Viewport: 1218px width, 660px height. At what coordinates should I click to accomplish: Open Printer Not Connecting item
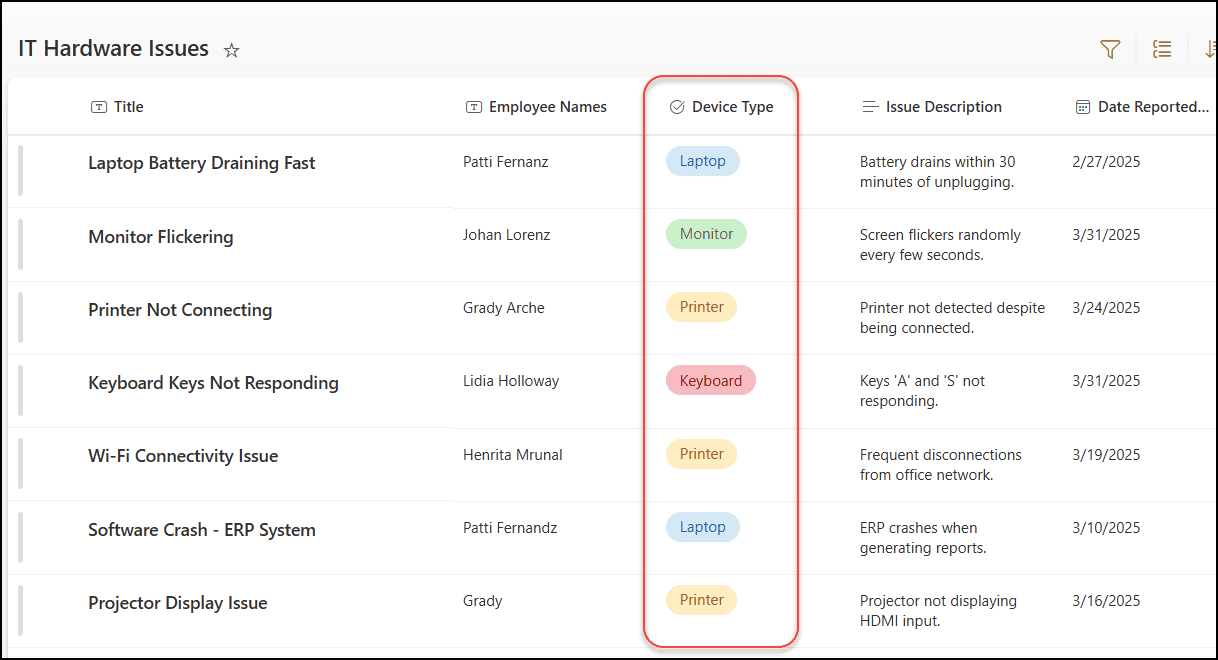coord(180,310)
